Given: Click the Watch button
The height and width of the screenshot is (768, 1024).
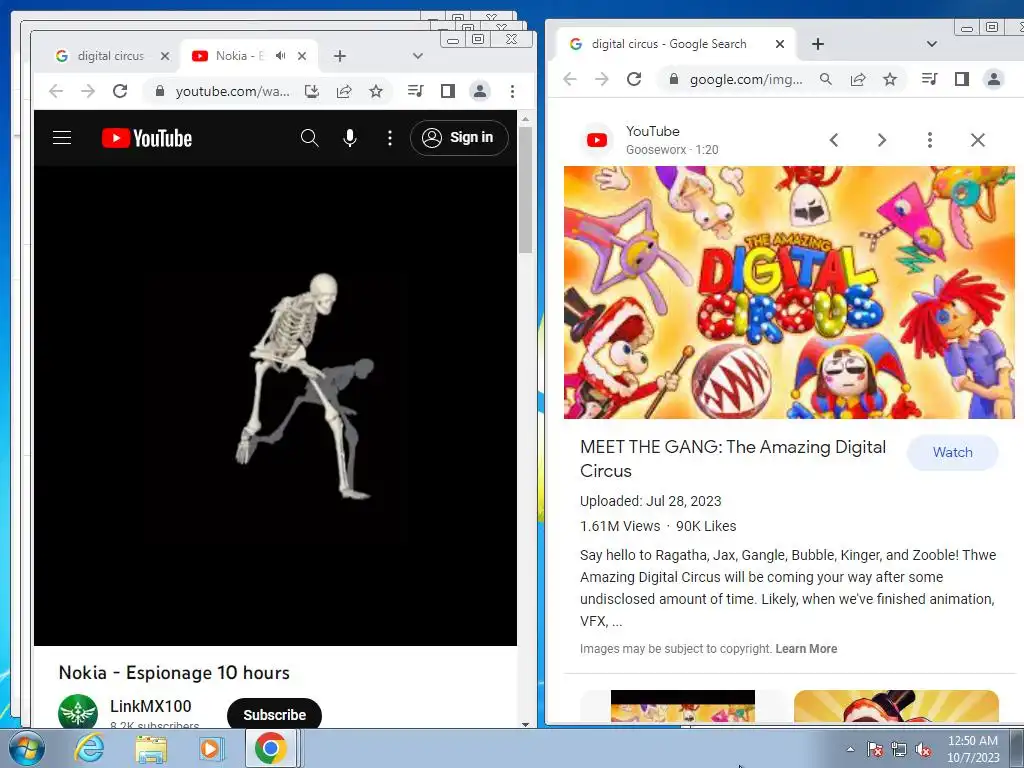Looking at the screenshot, I should point(952,453).
